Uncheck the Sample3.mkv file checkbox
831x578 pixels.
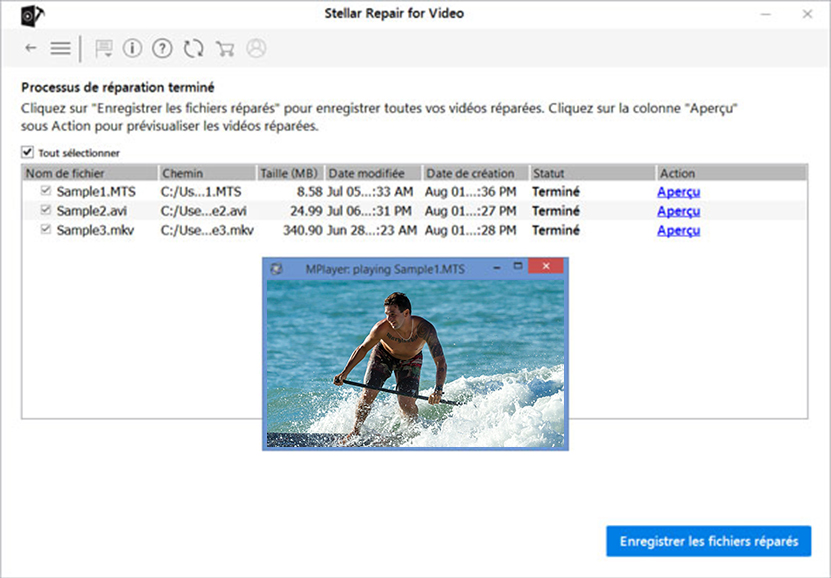pos(45,230)
